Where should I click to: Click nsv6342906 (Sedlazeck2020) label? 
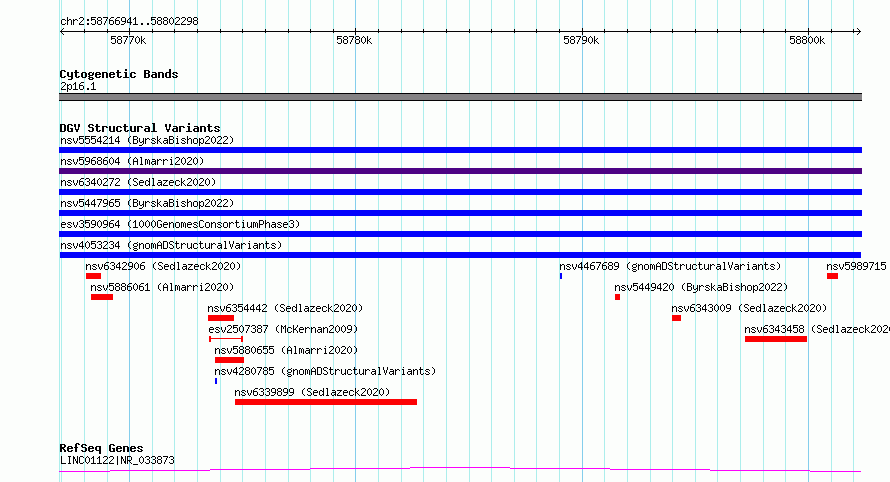coord(163,266)
